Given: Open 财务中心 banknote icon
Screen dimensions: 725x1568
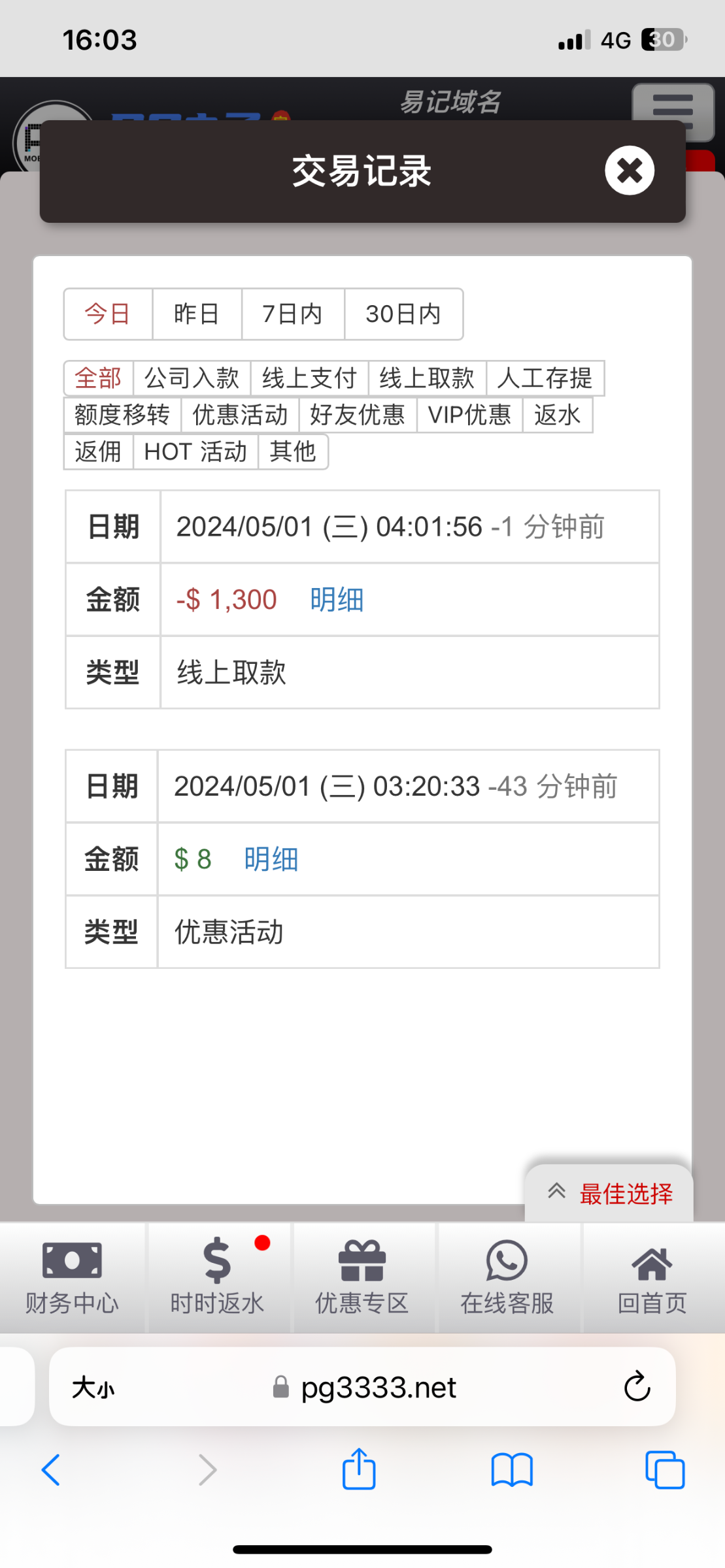Looking at the screenshot, I should [x=72, y=1260].
